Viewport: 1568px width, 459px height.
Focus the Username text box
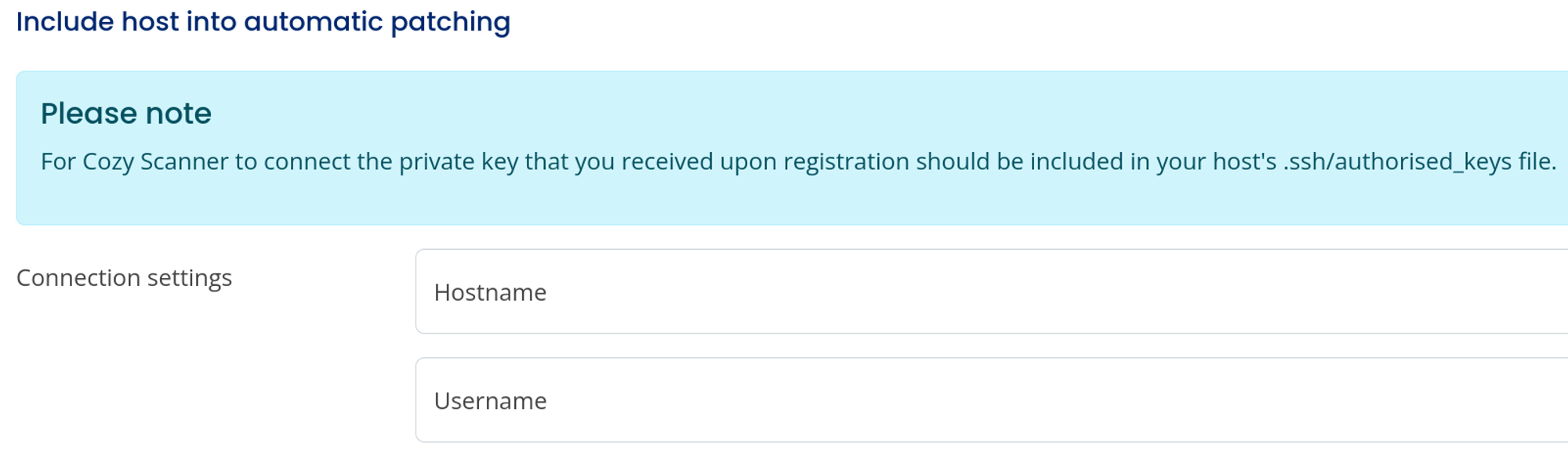(x=988, y=400)
